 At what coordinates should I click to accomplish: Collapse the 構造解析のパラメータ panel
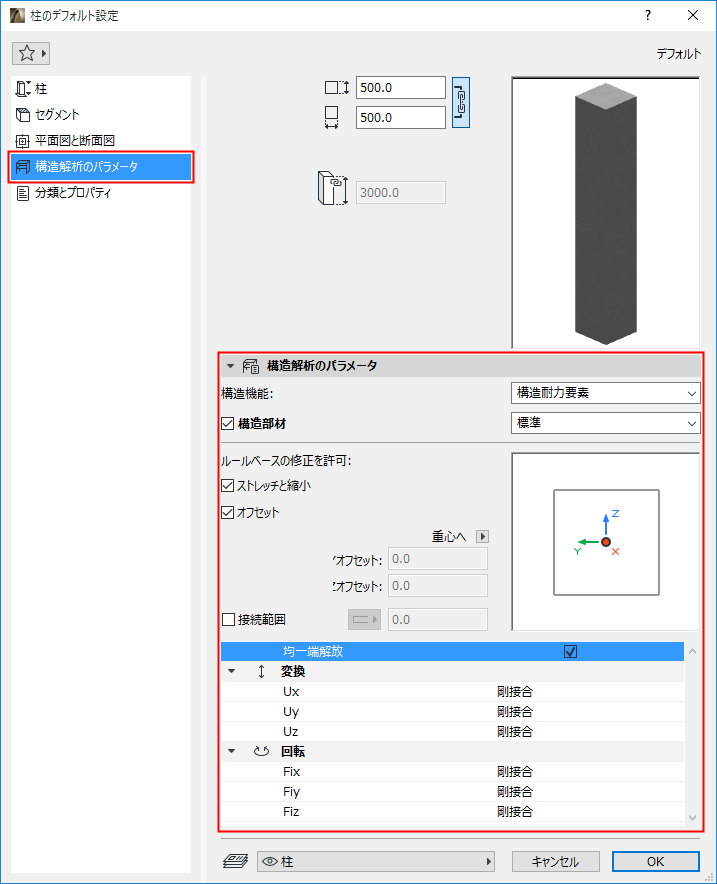[x=230, y=366]
